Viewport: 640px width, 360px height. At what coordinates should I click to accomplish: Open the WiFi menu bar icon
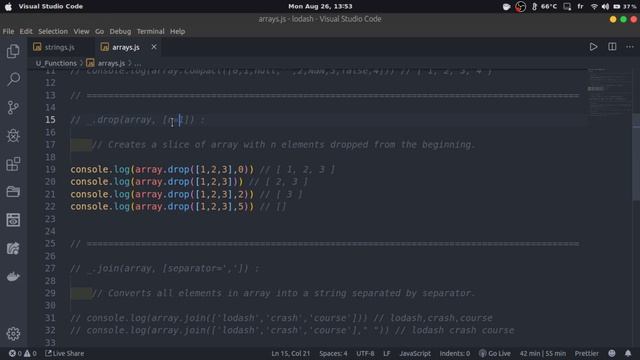(594, 7)
